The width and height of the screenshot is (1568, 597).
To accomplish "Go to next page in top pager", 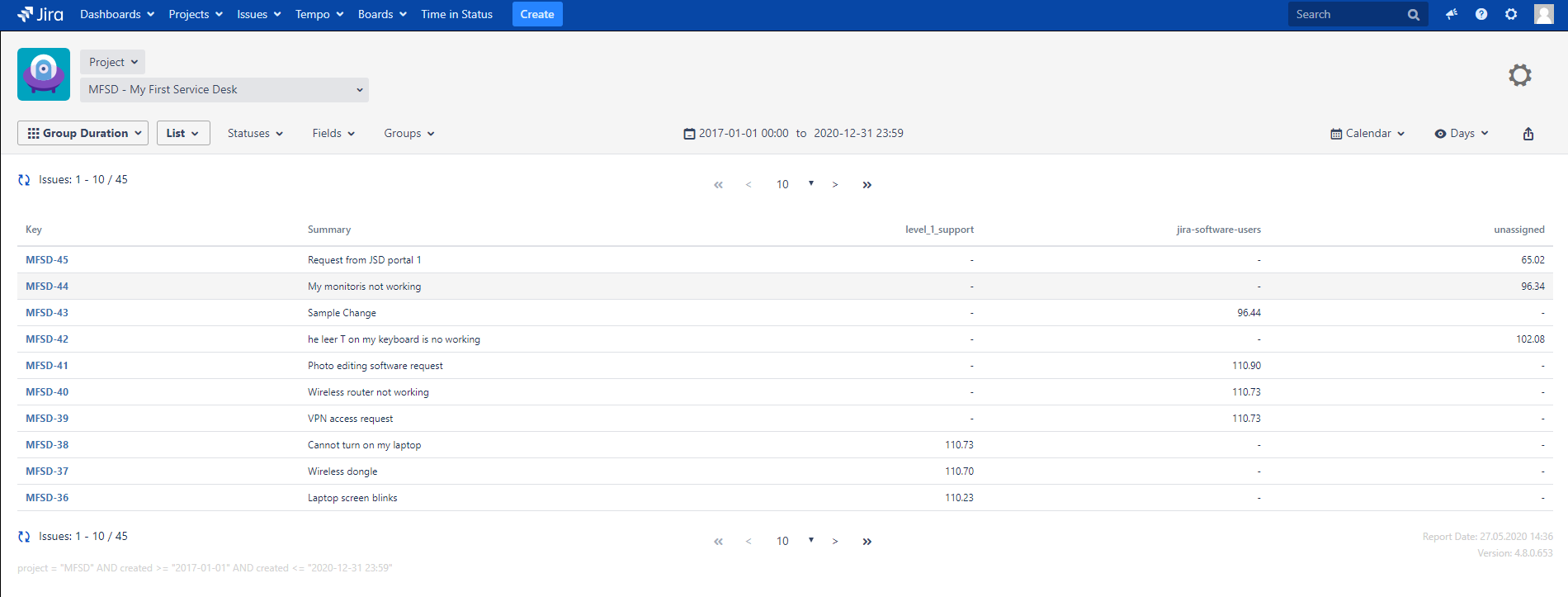I will click(835, 185).
